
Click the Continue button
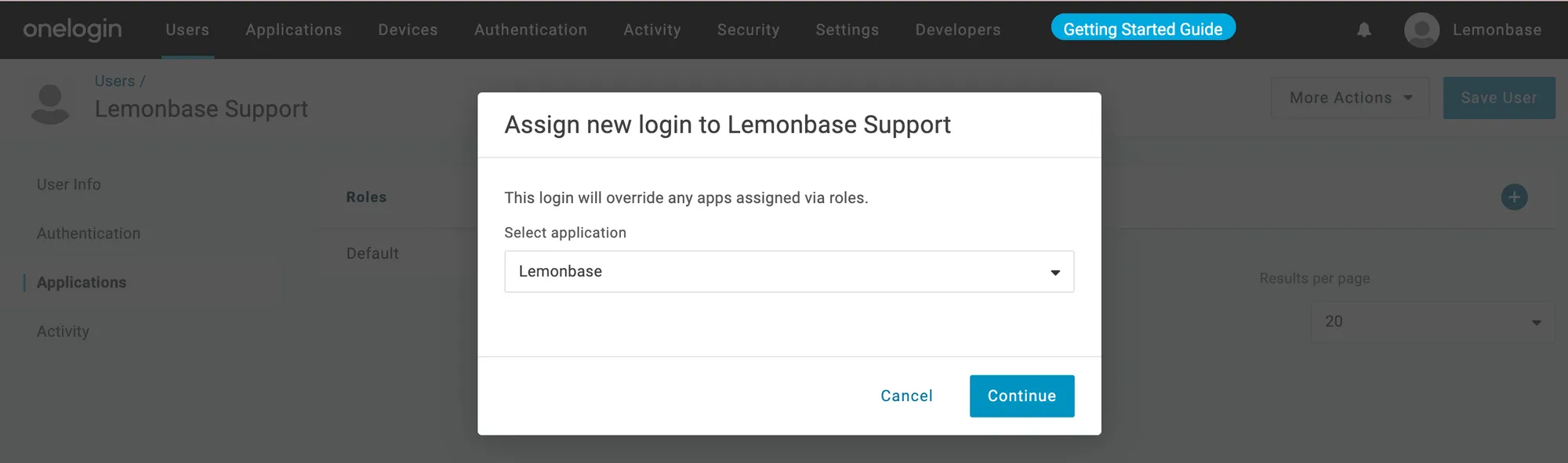pyautogui.click(x=1022, y=396)
